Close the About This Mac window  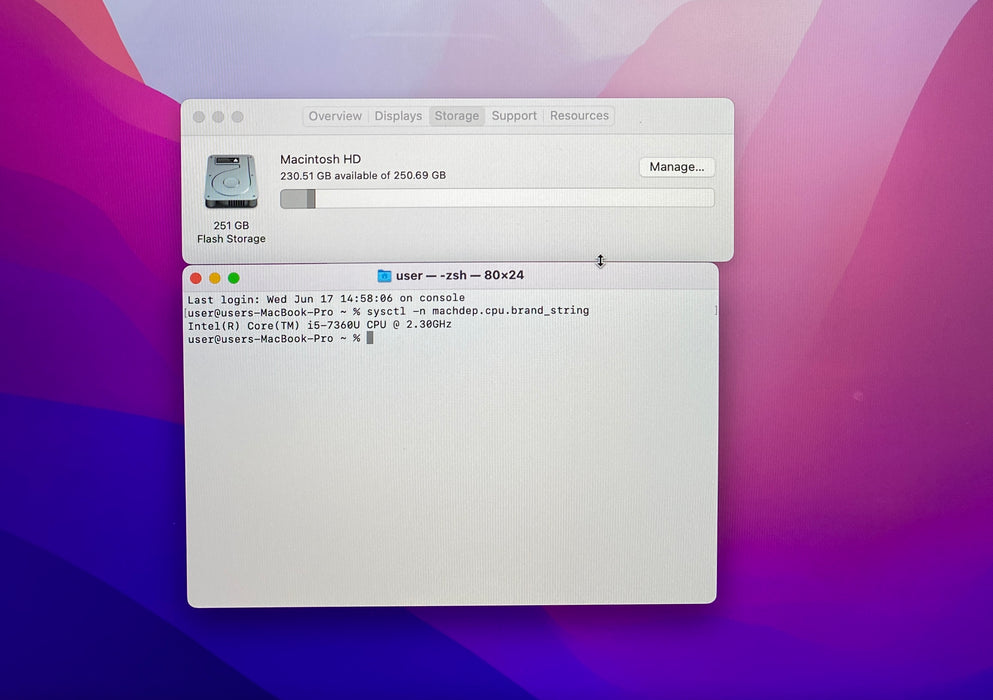coord(199,117)
